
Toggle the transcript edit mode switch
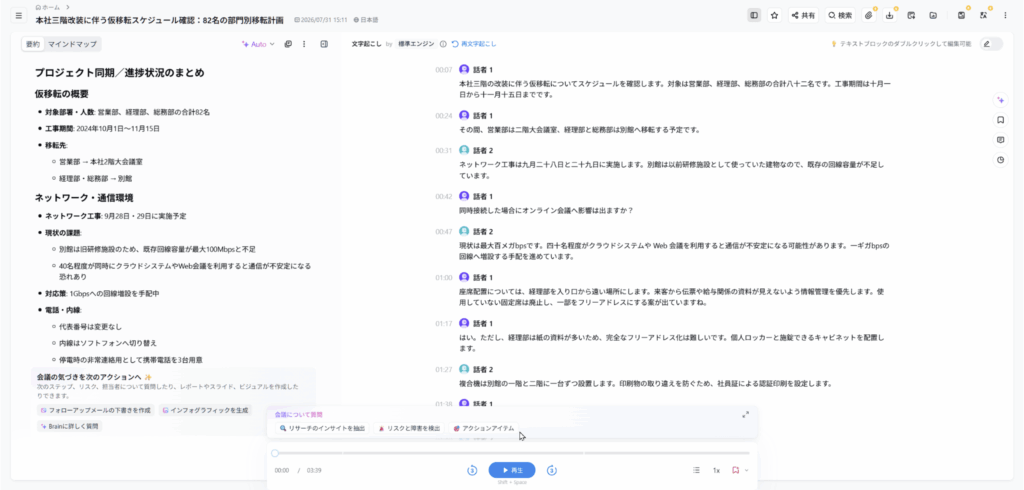click(x=991, y=44)
